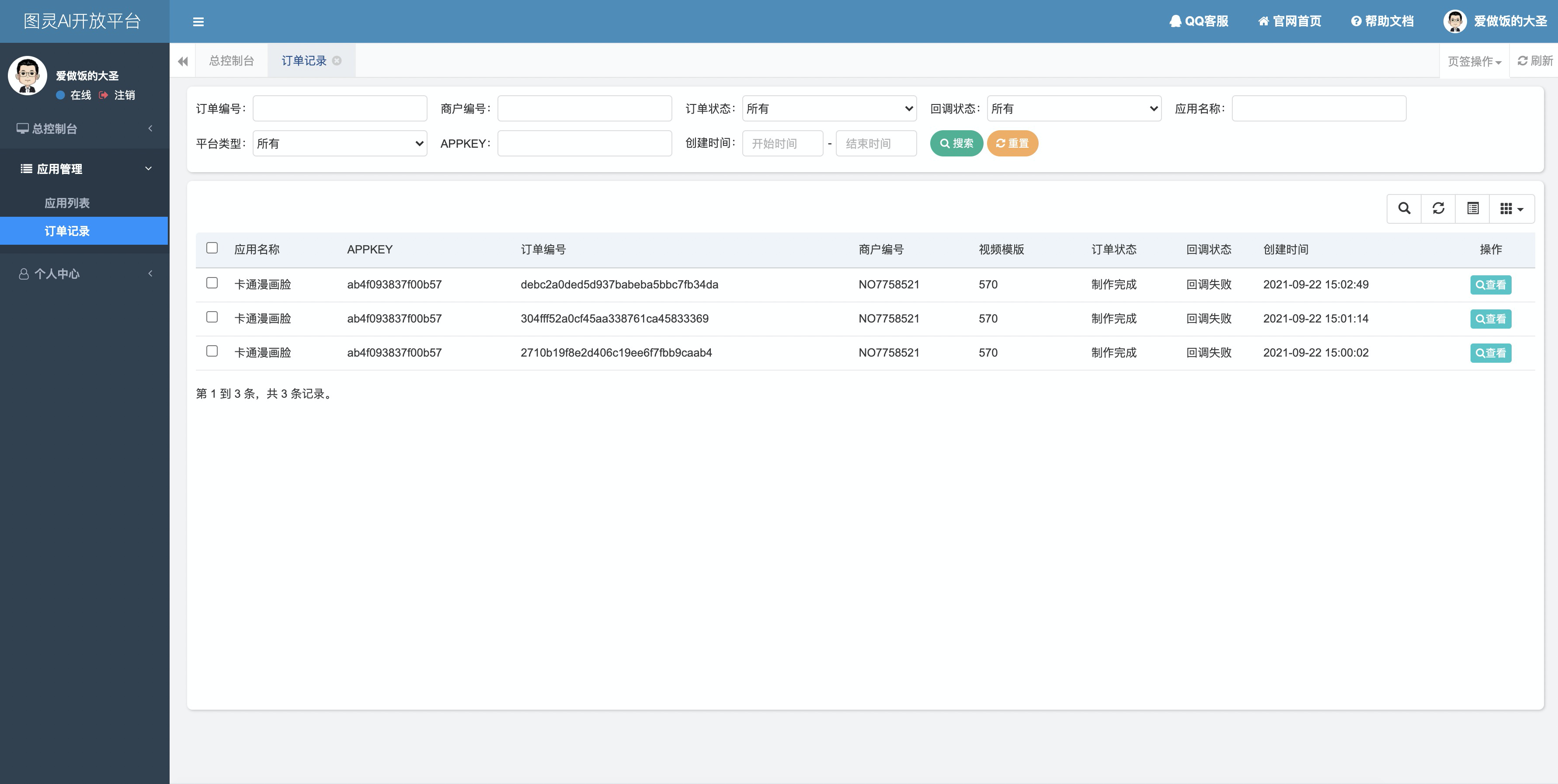Image resolution: width=1558 pixels, height=784 pixels.
Task: Open the columns grid icon dropdown
Action: pyautogui.click(x=1511, y=208)
